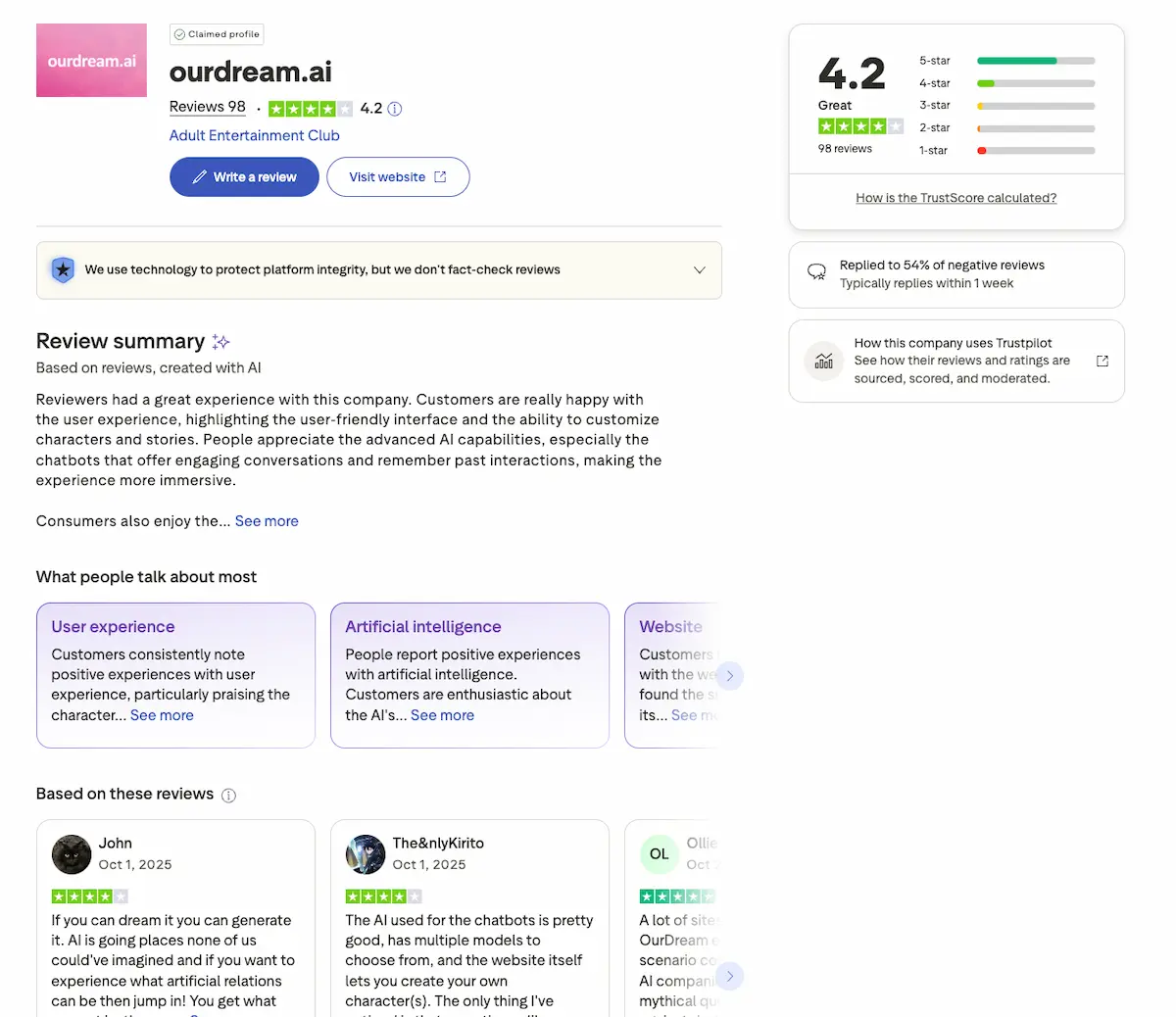Expand the platform integrity notice chevron
1176x1017 pixels.
tap(699, 269)
